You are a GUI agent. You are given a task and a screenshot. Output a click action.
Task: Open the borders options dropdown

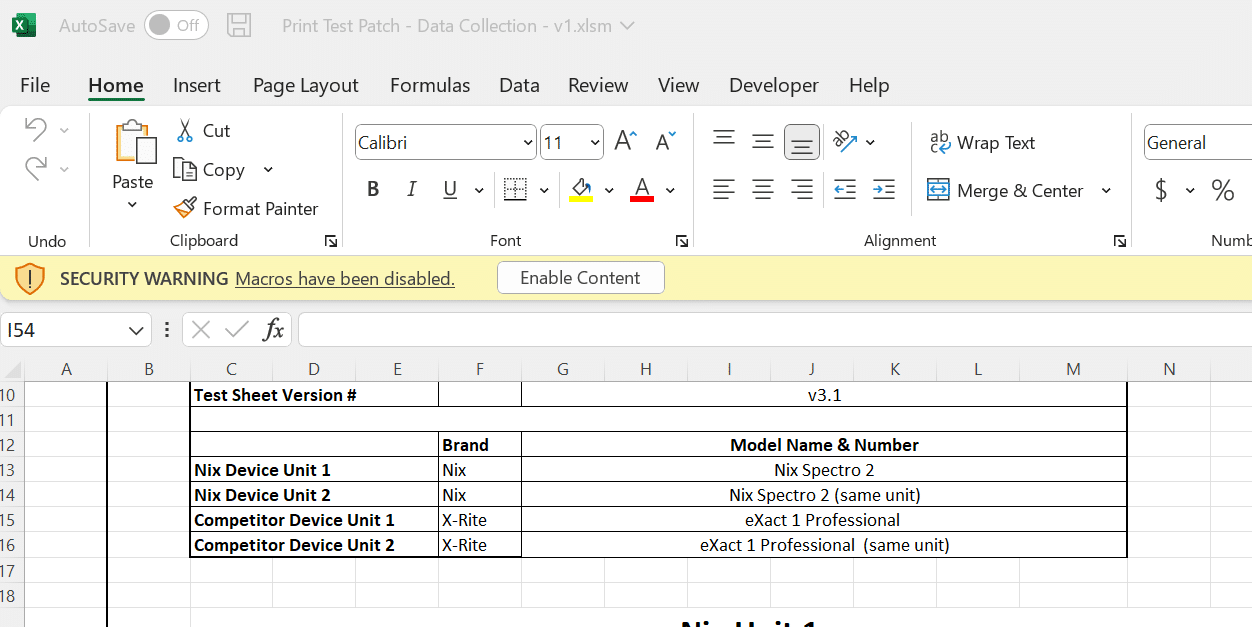coord(544,191)
